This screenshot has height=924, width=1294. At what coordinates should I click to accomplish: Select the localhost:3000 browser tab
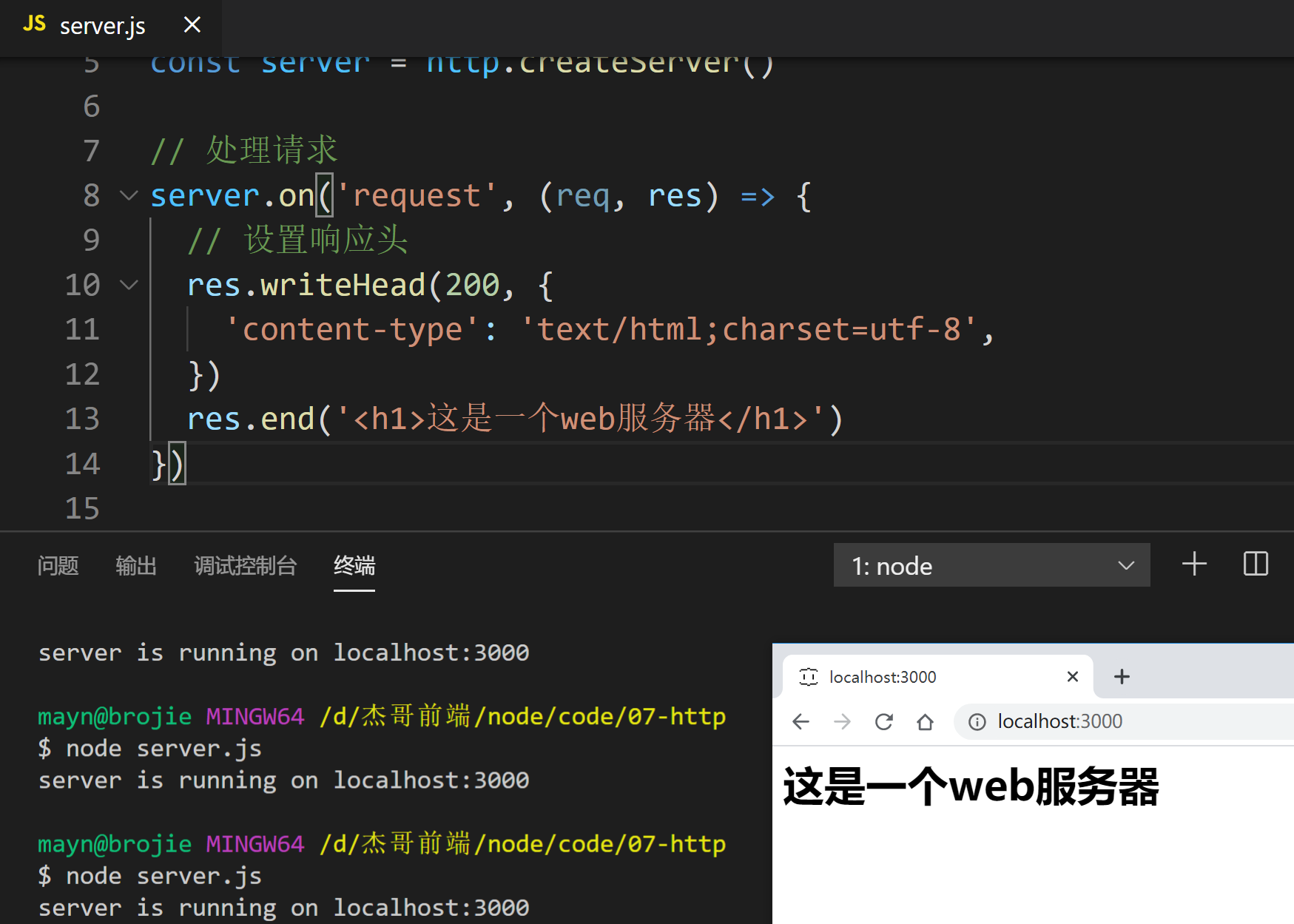pos(938,676)
